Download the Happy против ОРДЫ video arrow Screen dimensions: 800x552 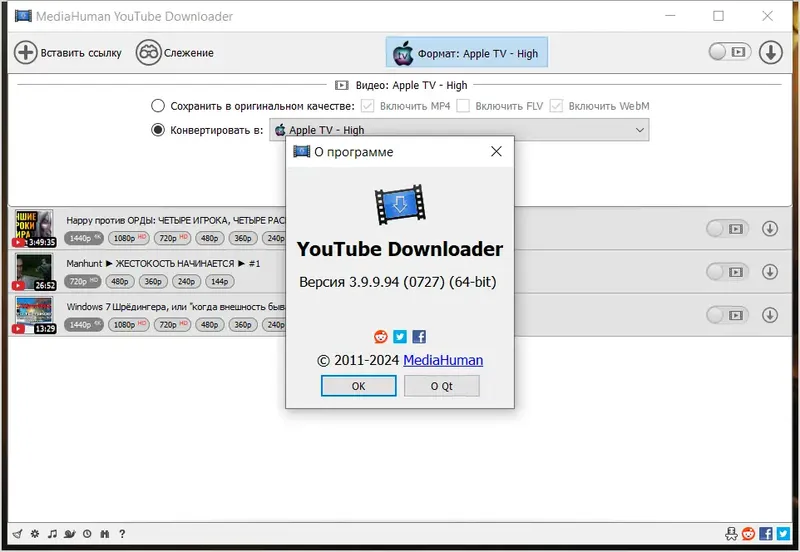click(770, 229)
